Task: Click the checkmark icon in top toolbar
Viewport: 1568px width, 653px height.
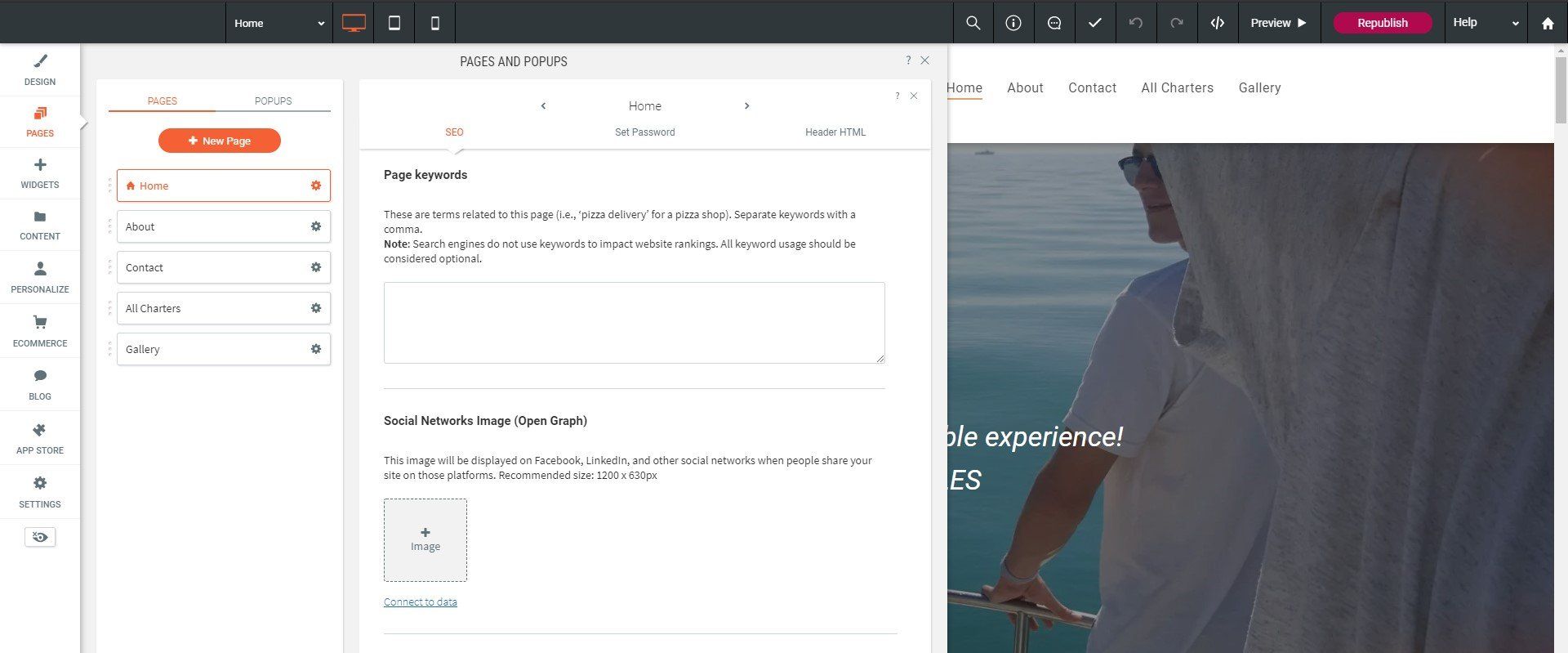Action: click(x=1095, y=23)
